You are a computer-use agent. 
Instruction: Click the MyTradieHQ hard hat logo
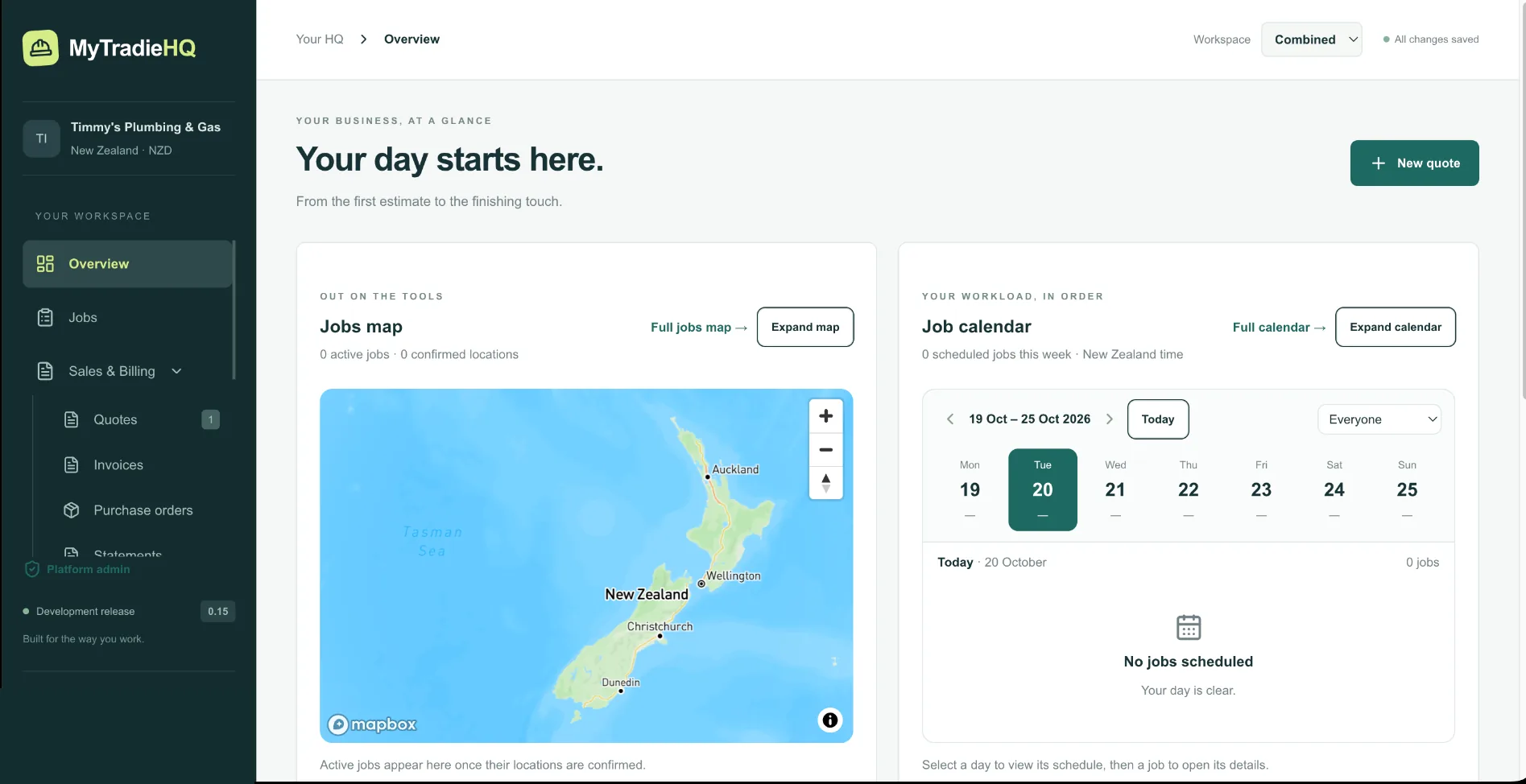(40, 48)
